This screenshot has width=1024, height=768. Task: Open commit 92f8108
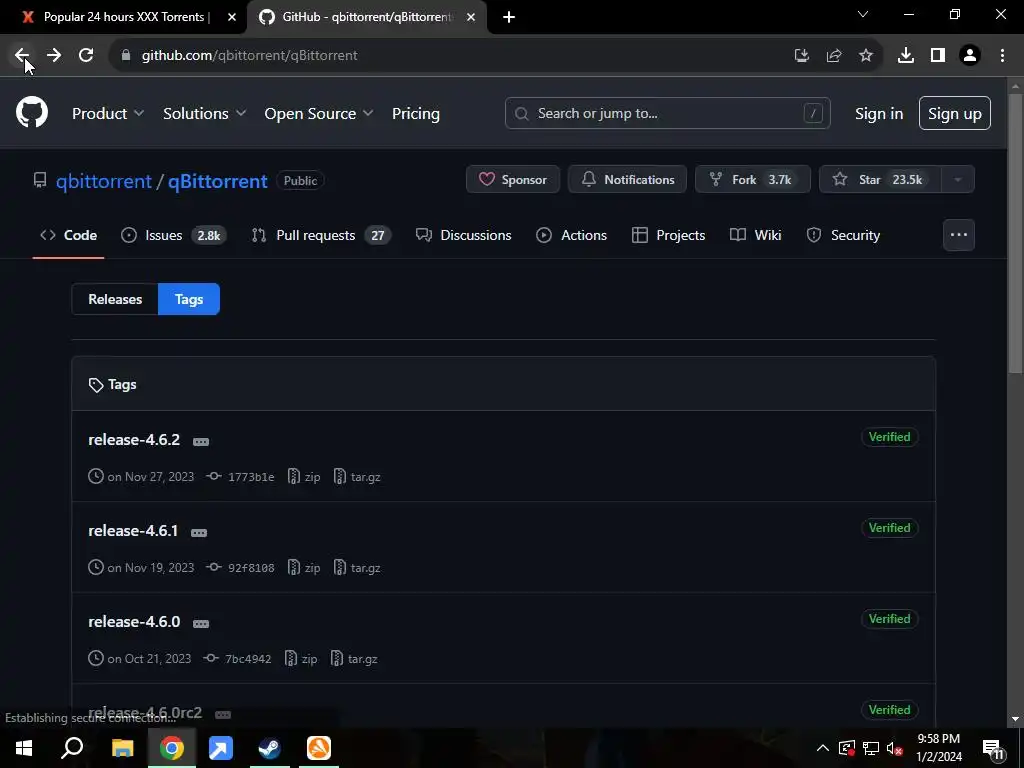(x=251, y=568)
